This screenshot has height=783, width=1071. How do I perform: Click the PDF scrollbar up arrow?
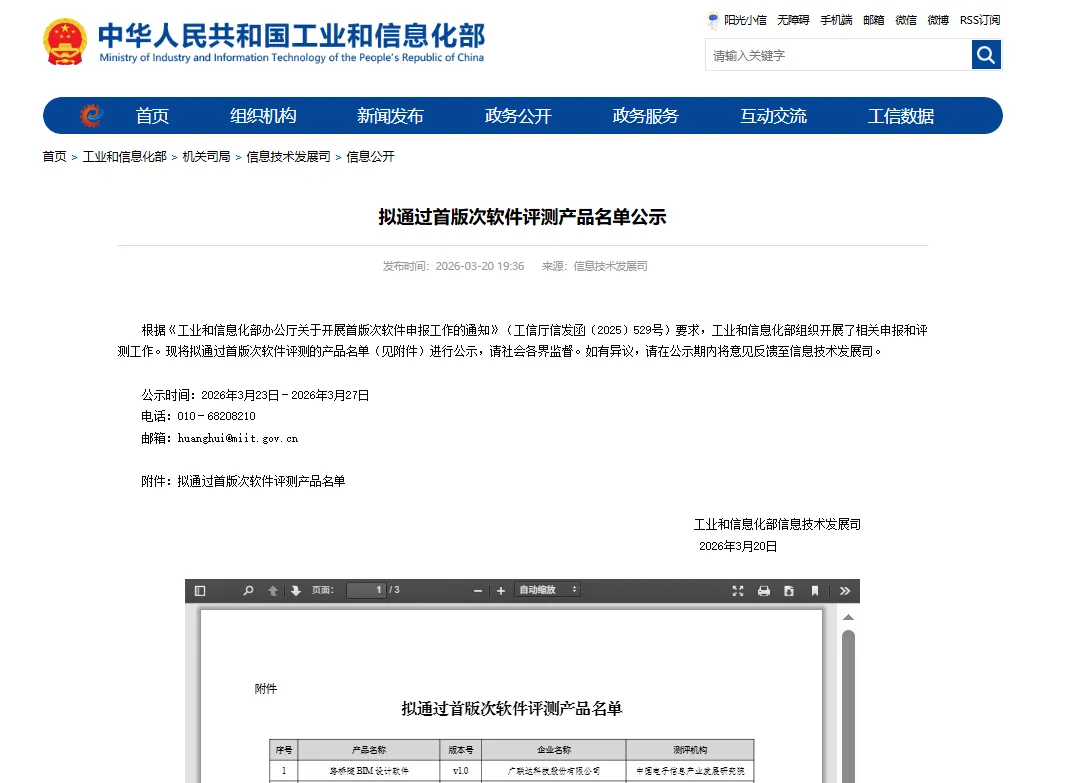pos(848,618)
